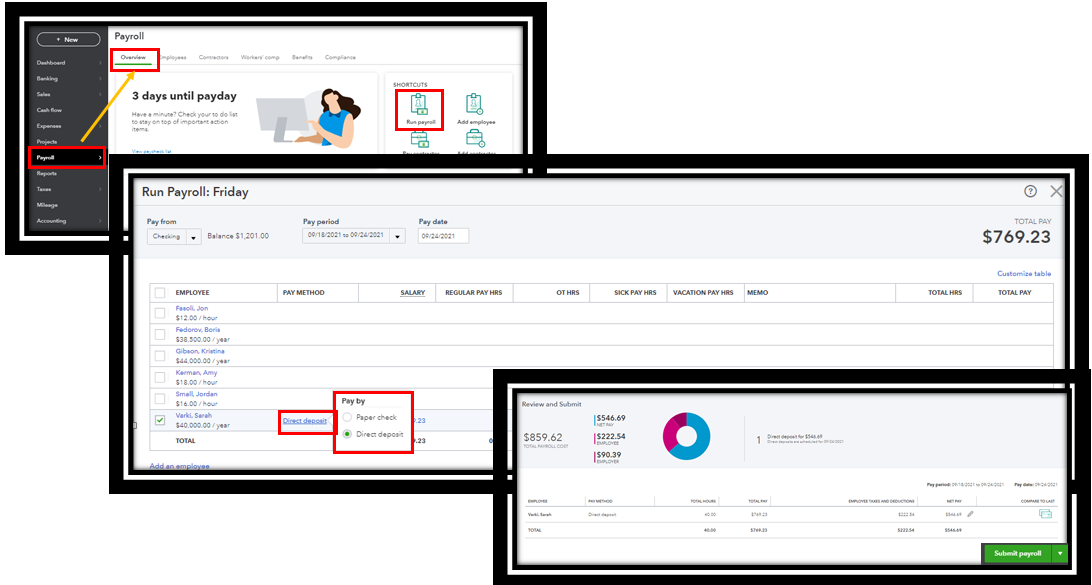Switch to the Benefits tab
The height and width of the screenshot is (585, 1092).
tap(302, 58)
